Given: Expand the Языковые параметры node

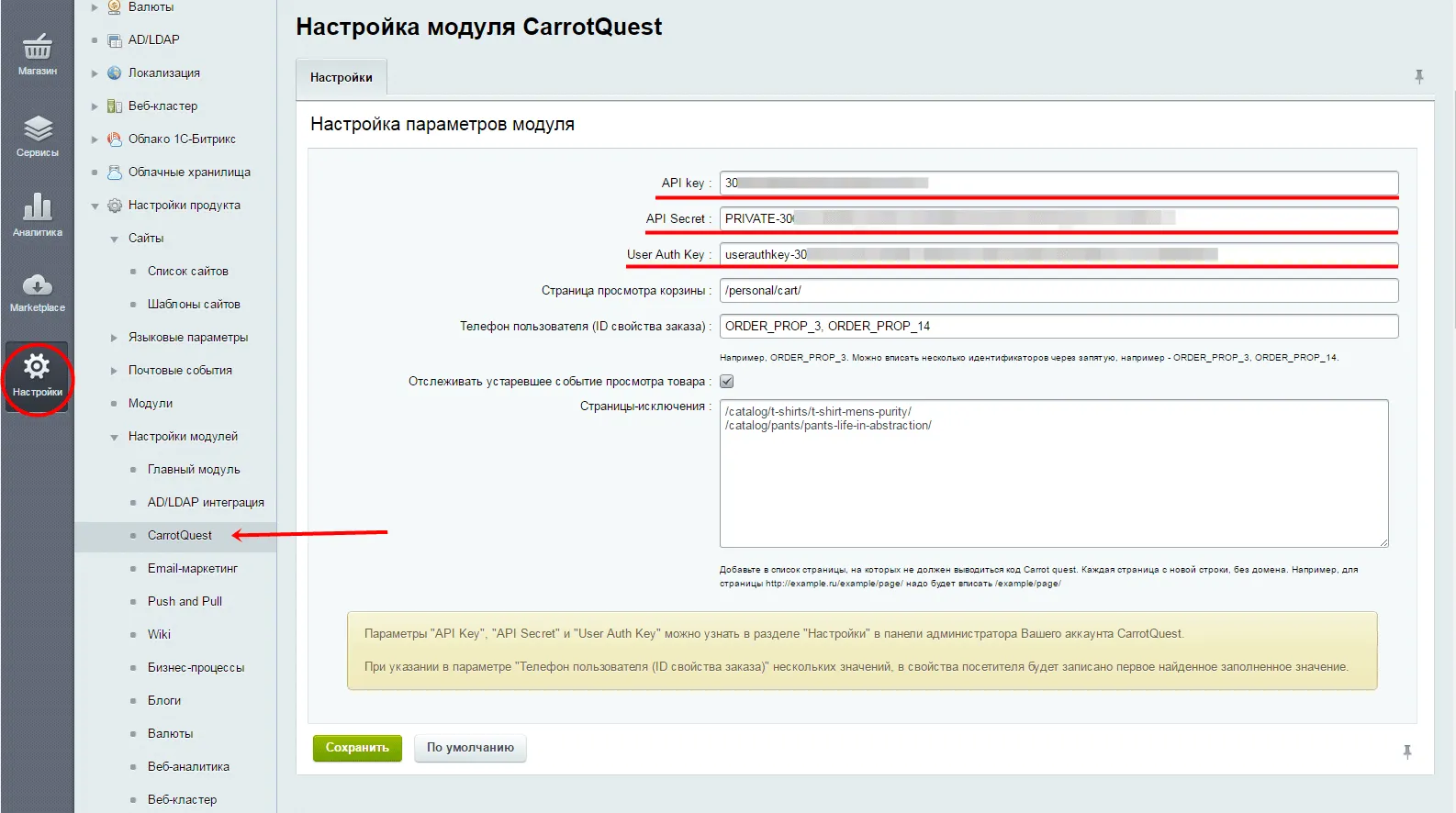Looking at the screenshot, I should [114, 338].
